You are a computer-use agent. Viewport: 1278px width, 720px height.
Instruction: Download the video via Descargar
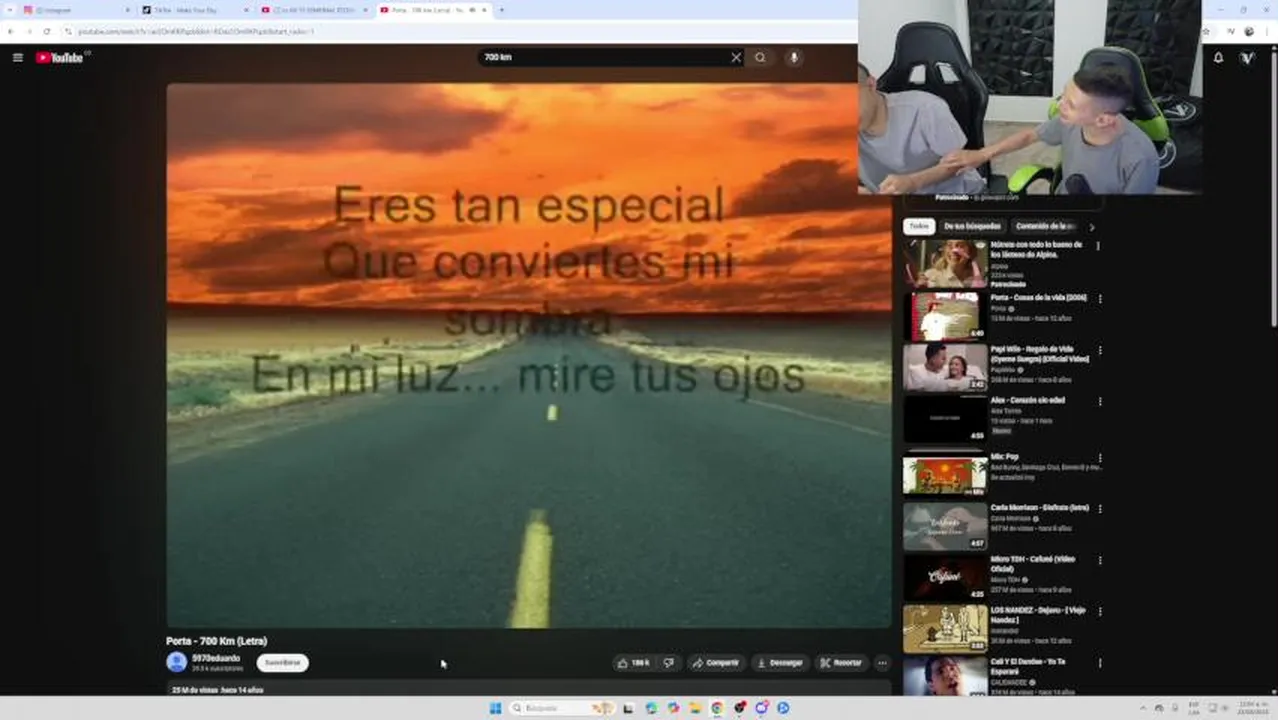[780, 662]
